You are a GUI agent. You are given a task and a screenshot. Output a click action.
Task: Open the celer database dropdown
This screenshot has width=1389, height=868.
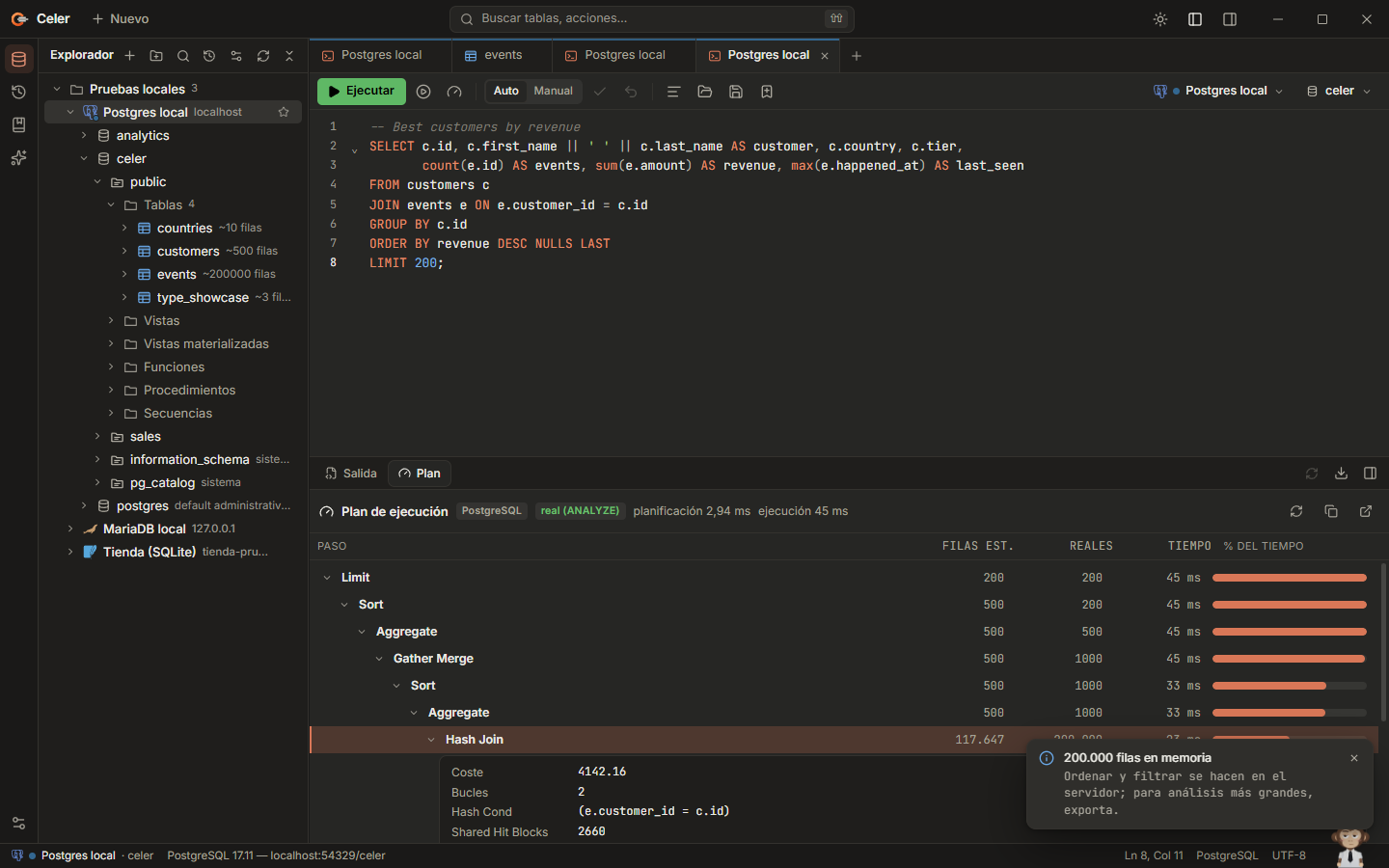1339,91
